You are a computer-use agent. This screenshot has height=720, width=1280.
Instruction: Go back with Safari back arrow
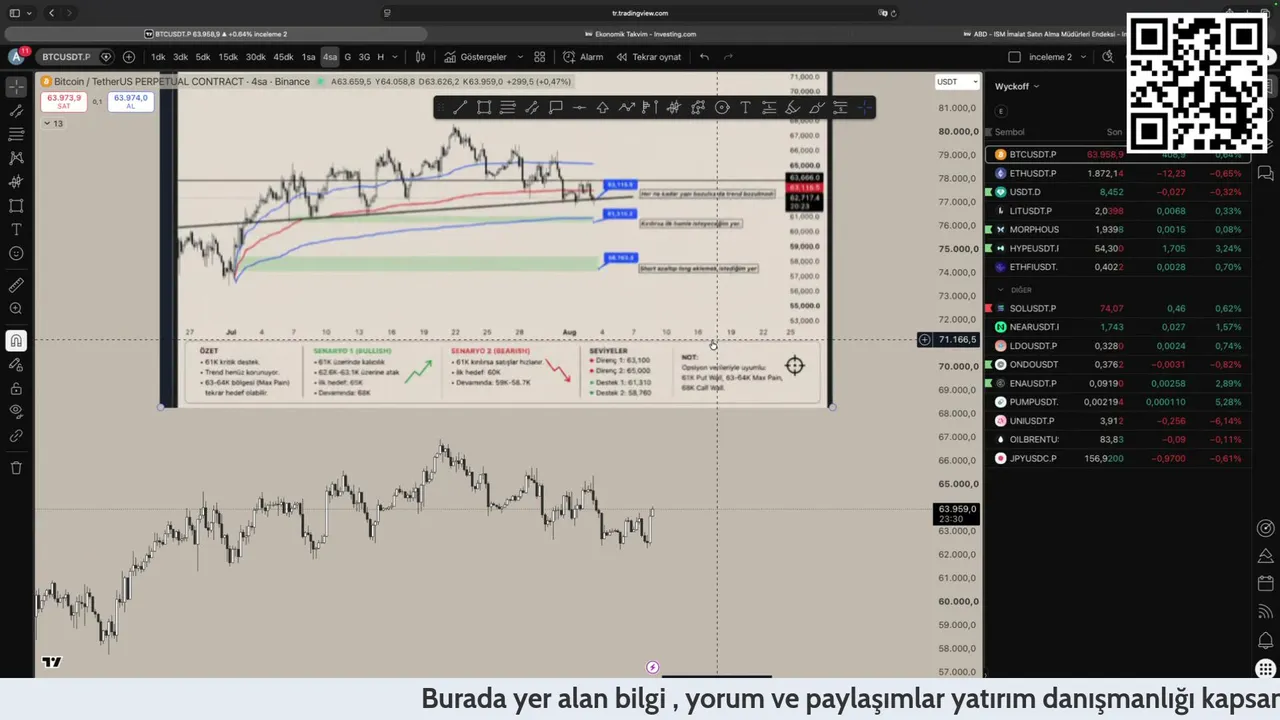[52, 13]
